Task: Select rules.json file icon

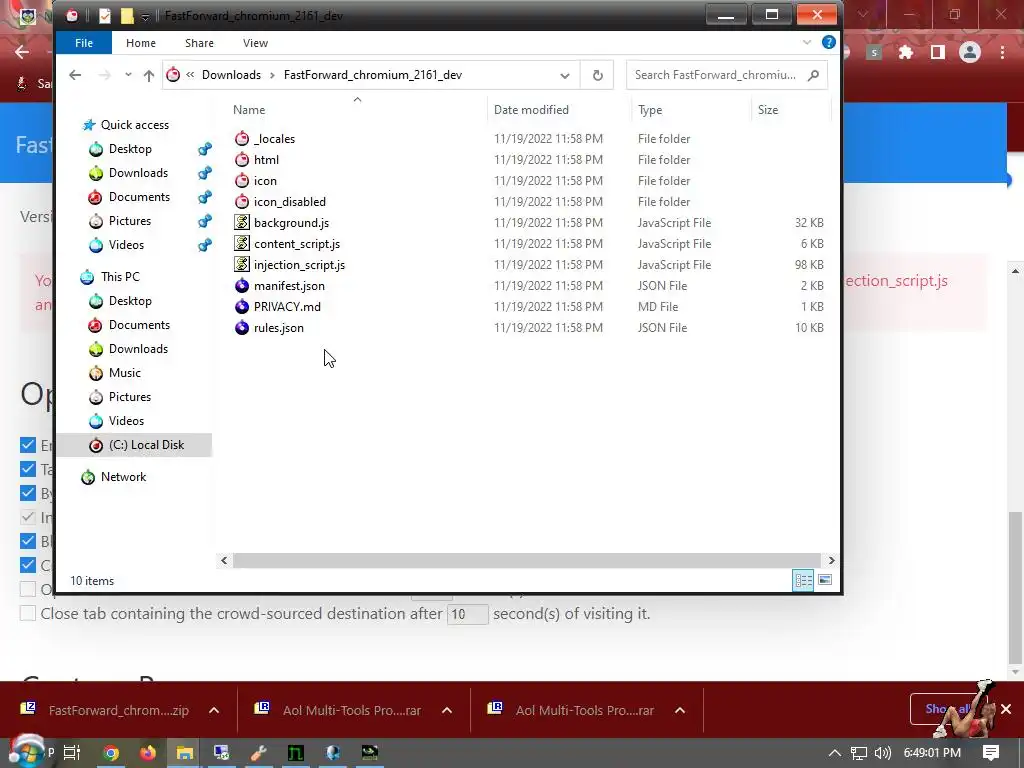Action: [x=242, y=327]
